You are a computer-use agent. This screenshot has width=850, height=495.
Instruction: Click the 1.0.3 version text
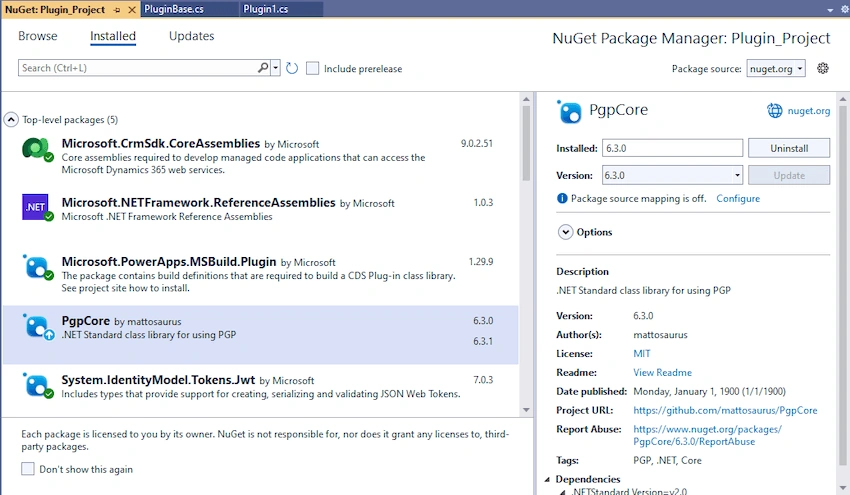coord(483,202)
